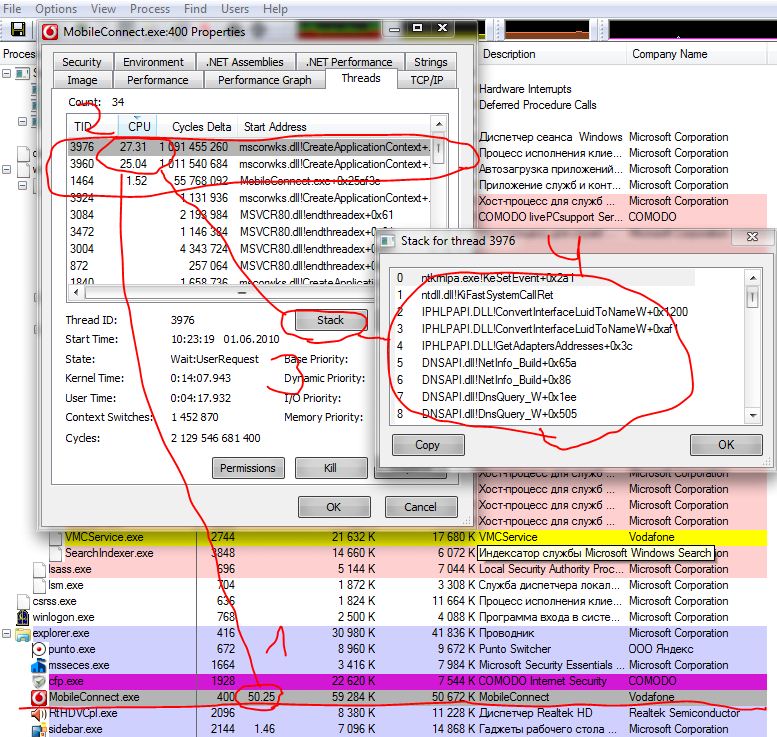Switch to the Security tab
The width and height of the screenshot is (777, 737).
pos(82,62)
